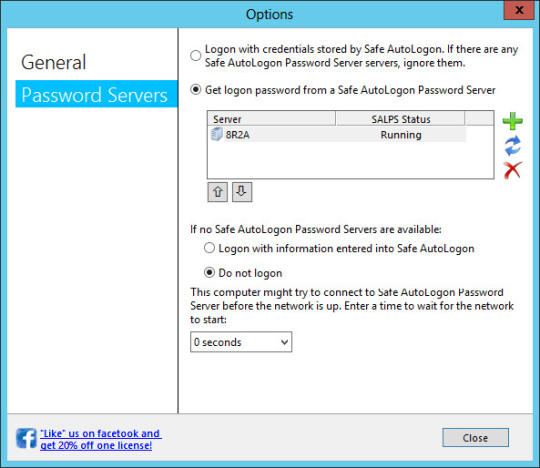Screen dimensions: 540x468
Task: Click the Server column header
Action: [x=271, y=119]
